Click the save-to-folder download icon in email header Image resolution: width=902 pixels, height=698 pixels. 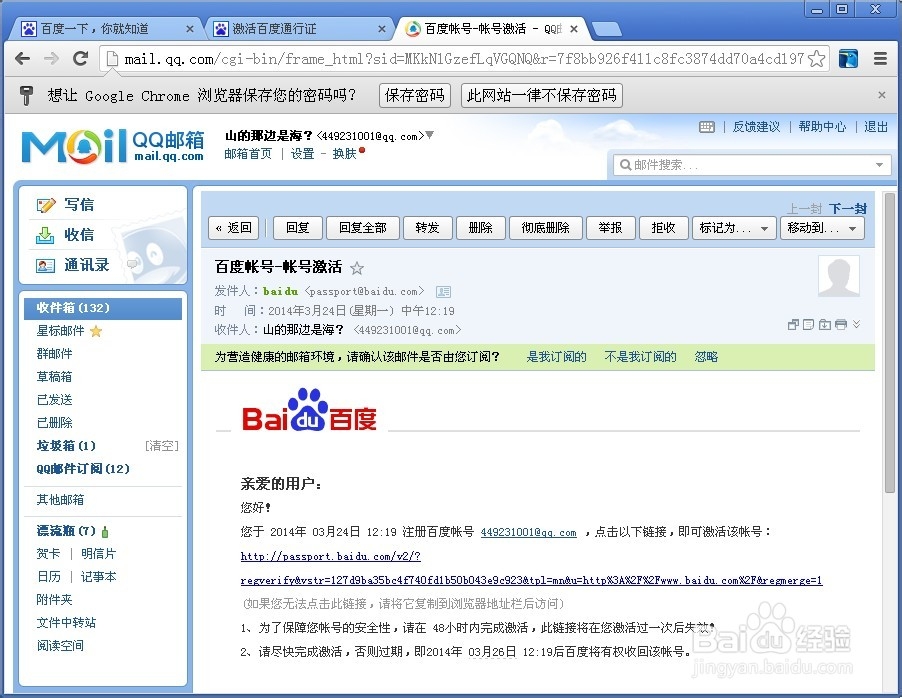824,324
